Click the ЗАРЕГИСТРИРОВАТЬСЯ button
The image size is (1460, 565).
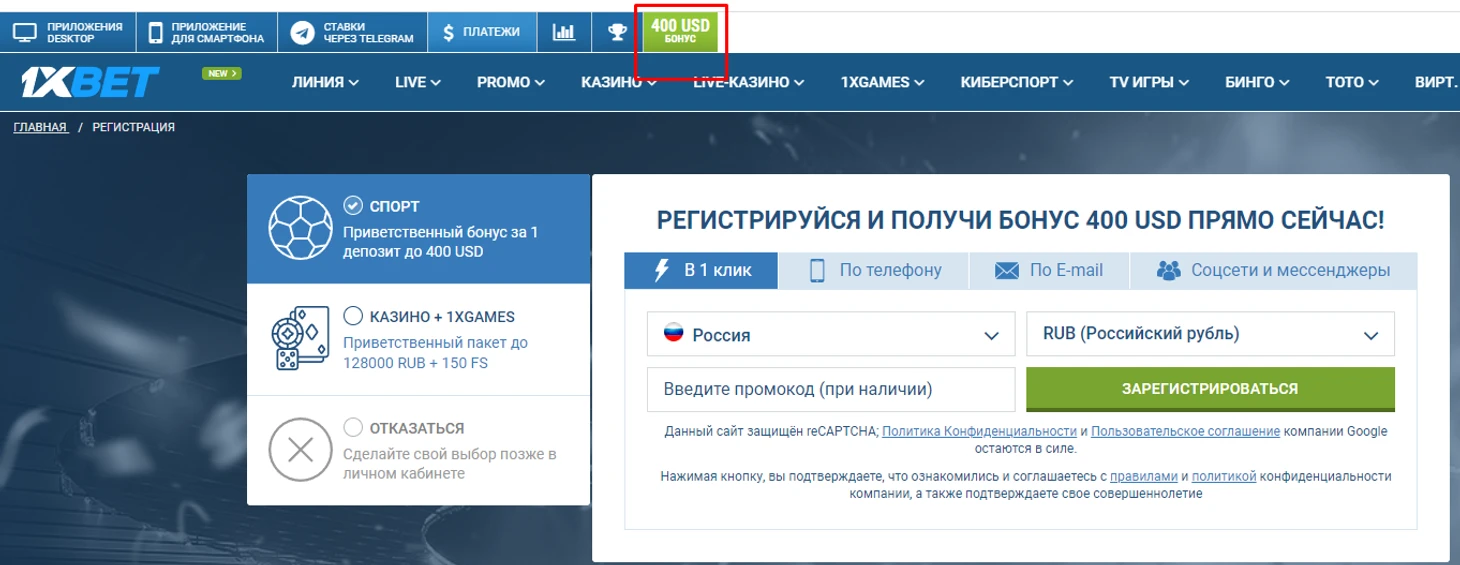[x=1210, y=389]
